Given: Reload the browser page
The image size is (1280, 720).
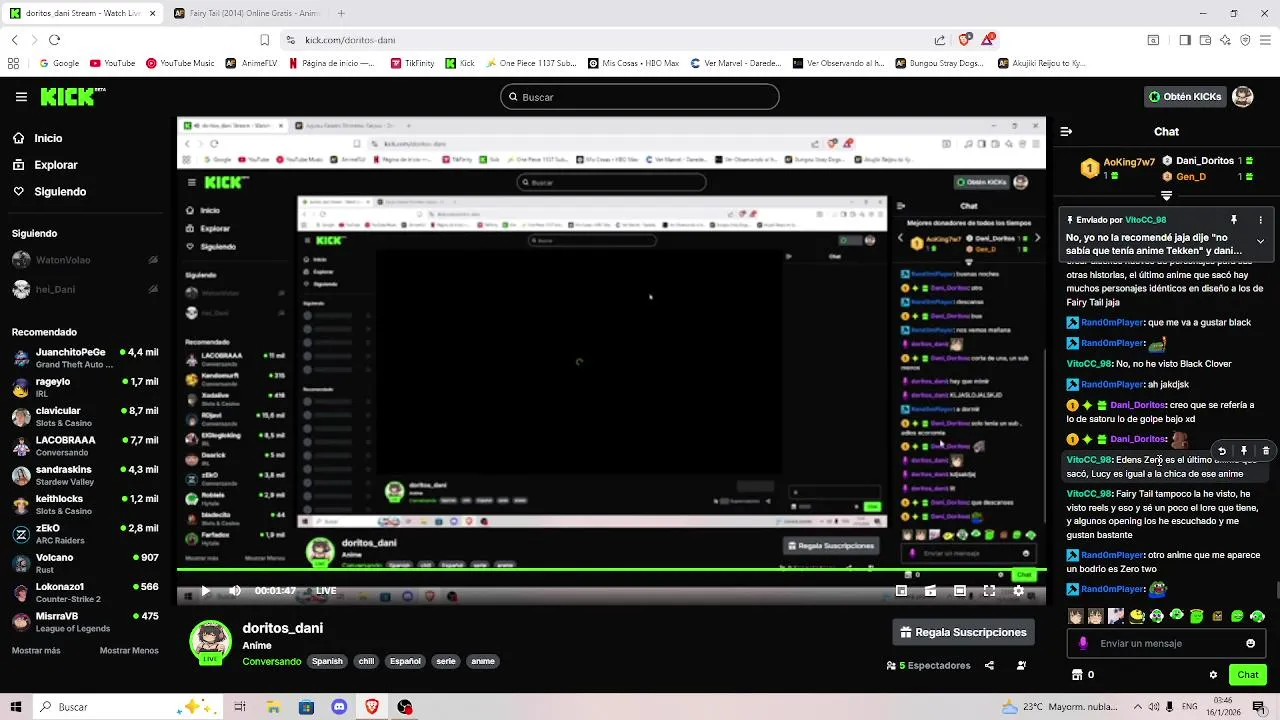Looking at the screenshot, I should click(x=54, y=40).
